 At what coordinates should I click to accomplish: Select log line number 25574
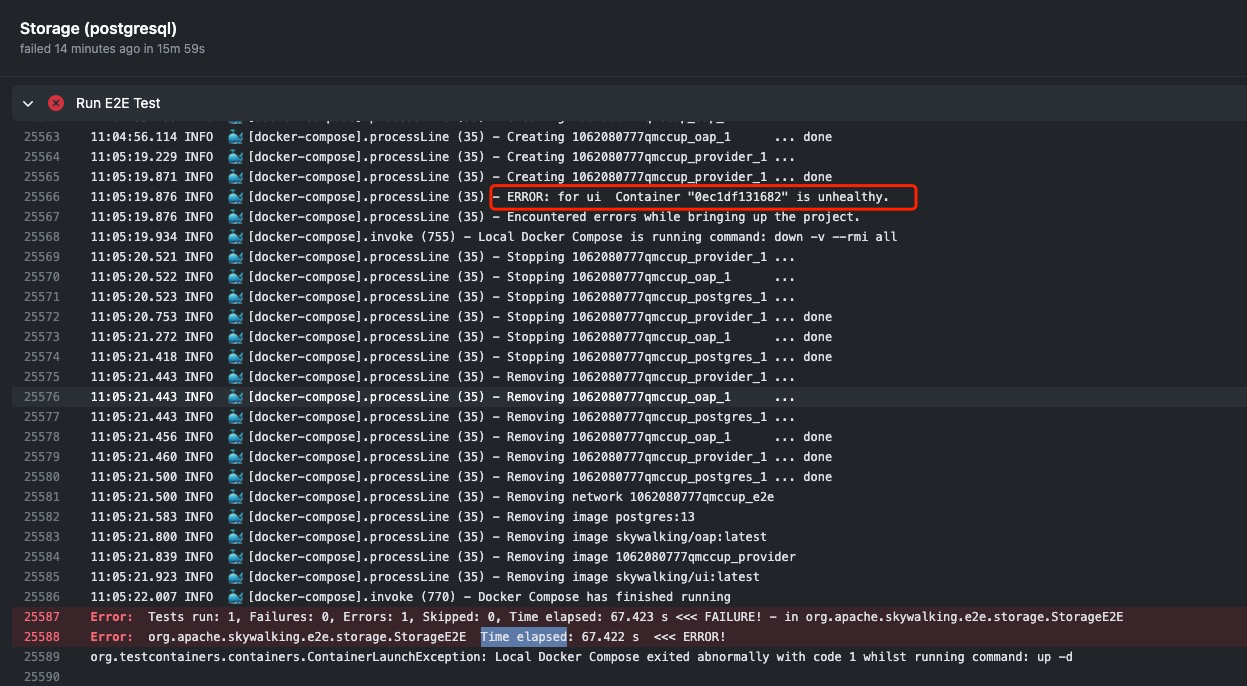(x=42, y=357)
